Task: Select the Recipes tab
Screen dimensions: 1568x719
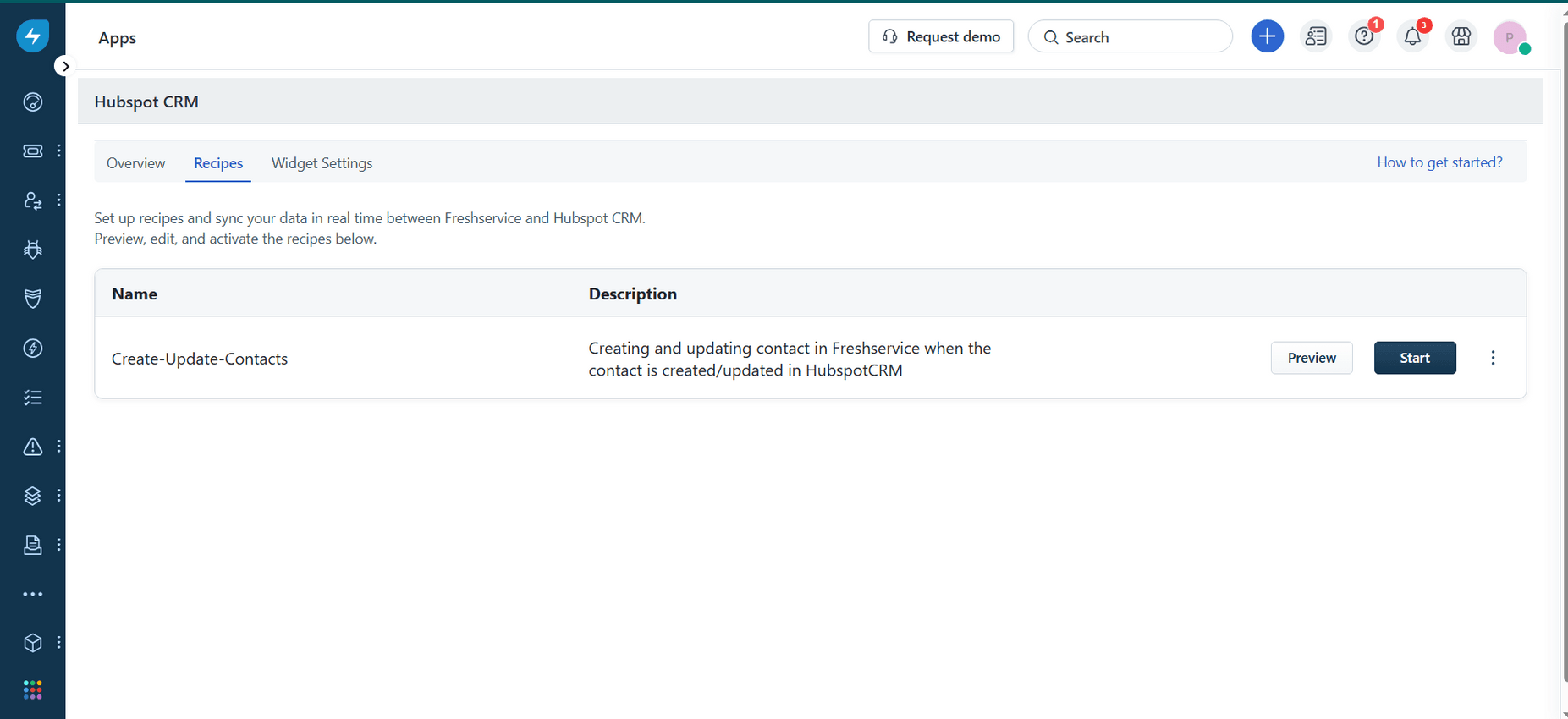Action: pos(218,163)
